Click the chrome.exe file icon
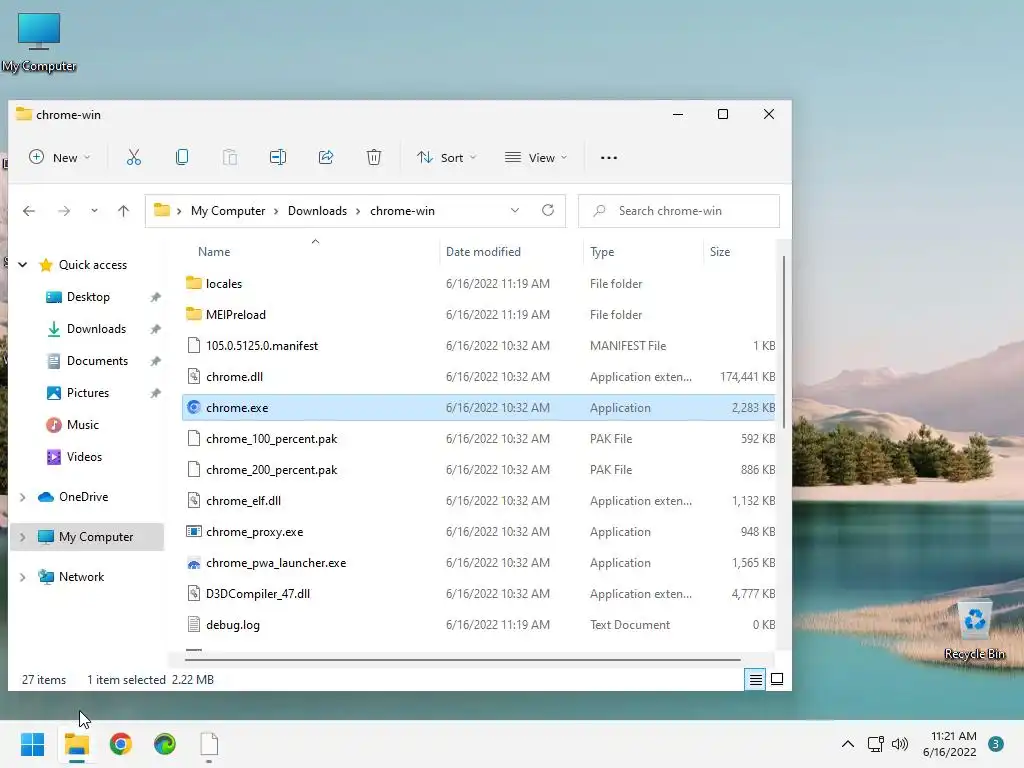 194,408
